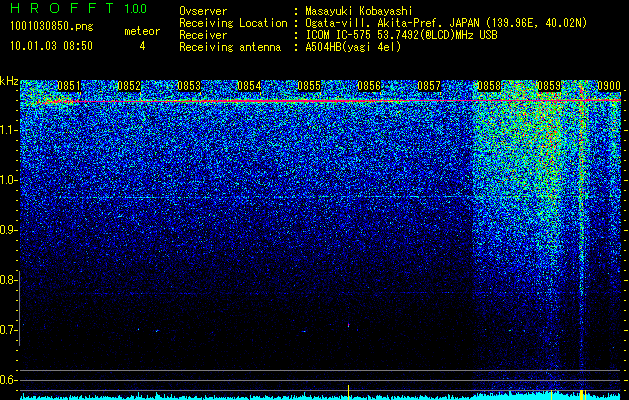The image size is (629, 400).
Task: Click the yellow spike in the bottom power graph near 0856
Action: point(348,392)
